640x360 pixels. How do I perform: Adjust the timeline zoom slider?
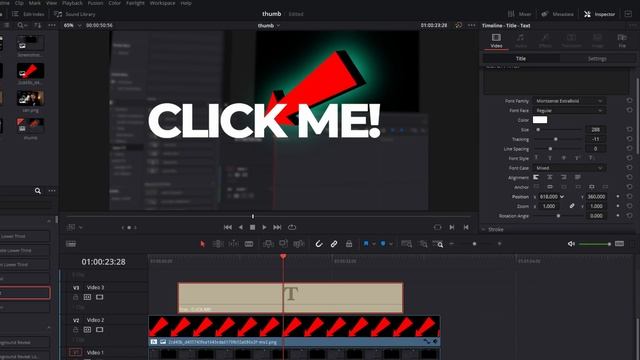[x=475, y=244]
